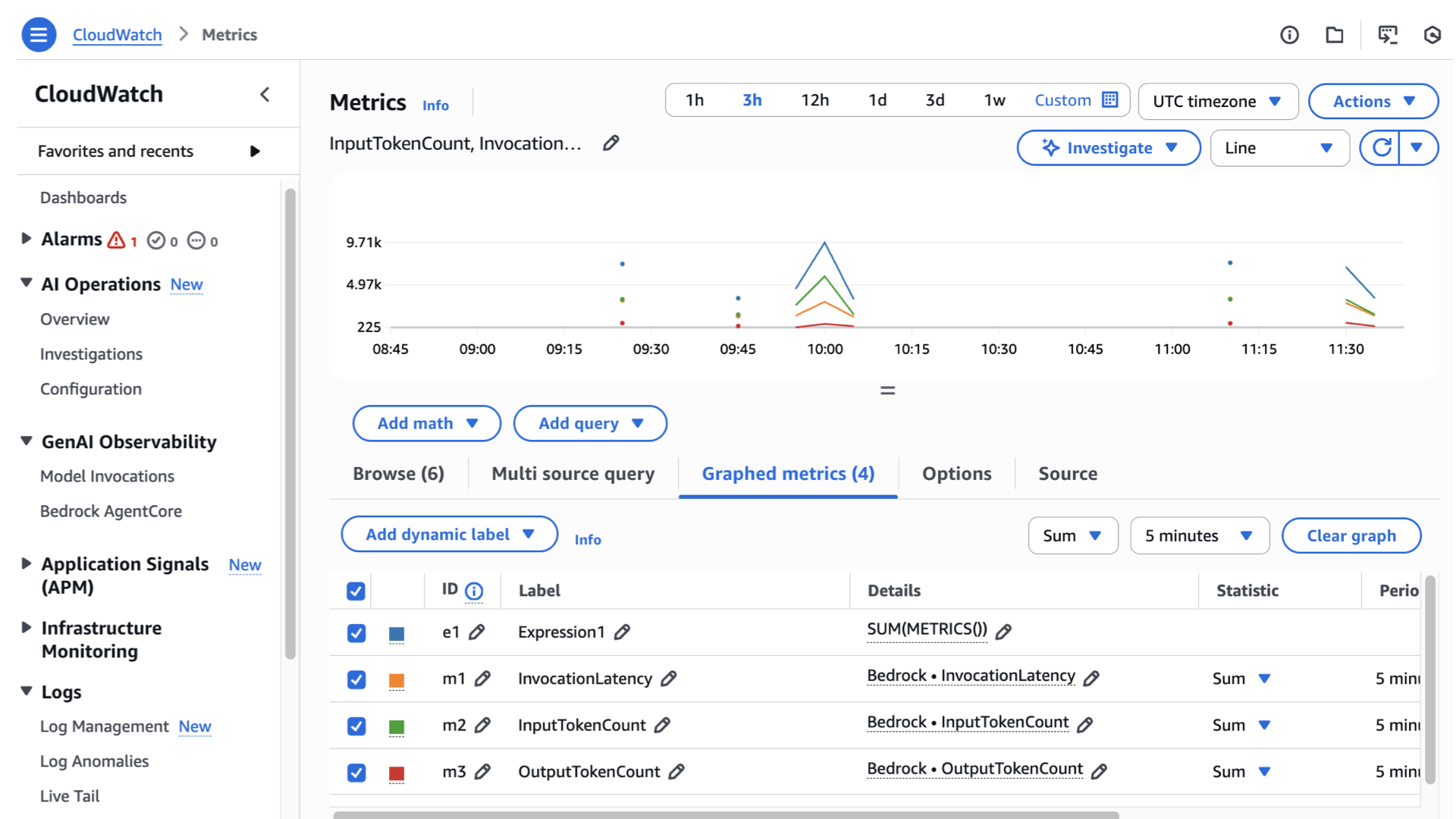Click the Clear graph button
The image size is (1456, 819).
point(1351,536)
